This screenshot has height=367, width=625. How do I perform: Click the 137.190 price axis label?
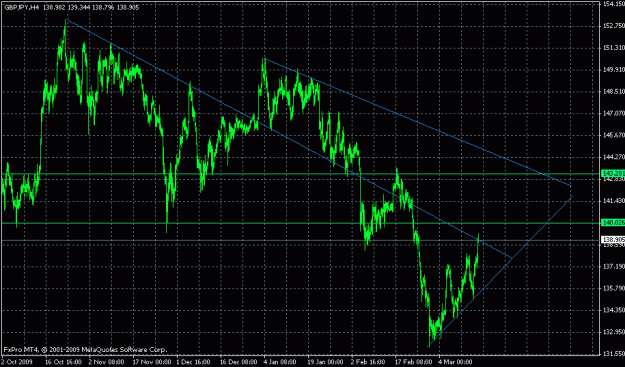(x=613, y=266)
